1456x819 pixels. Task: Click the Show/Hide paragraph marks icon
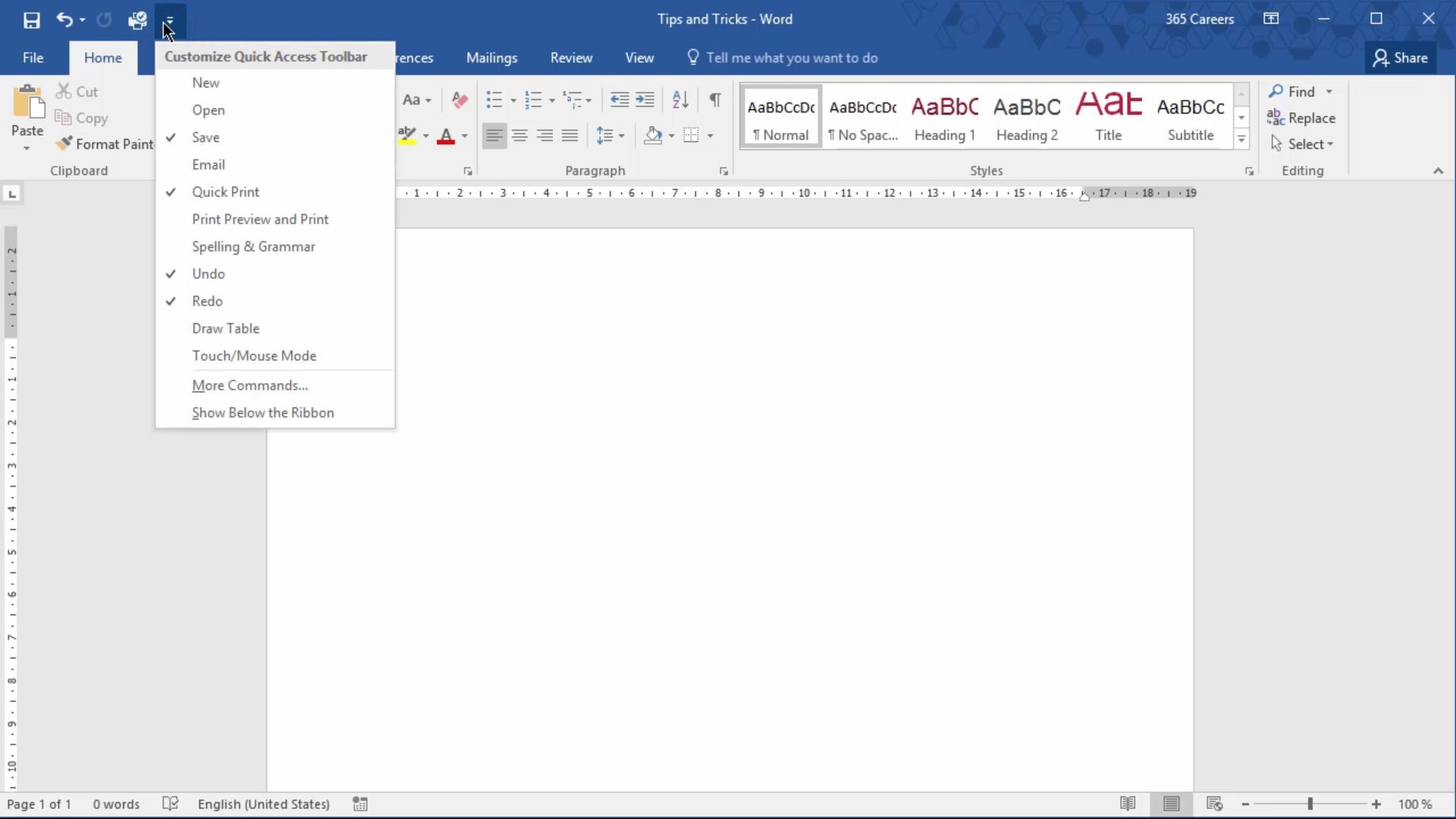coord(715,98)
